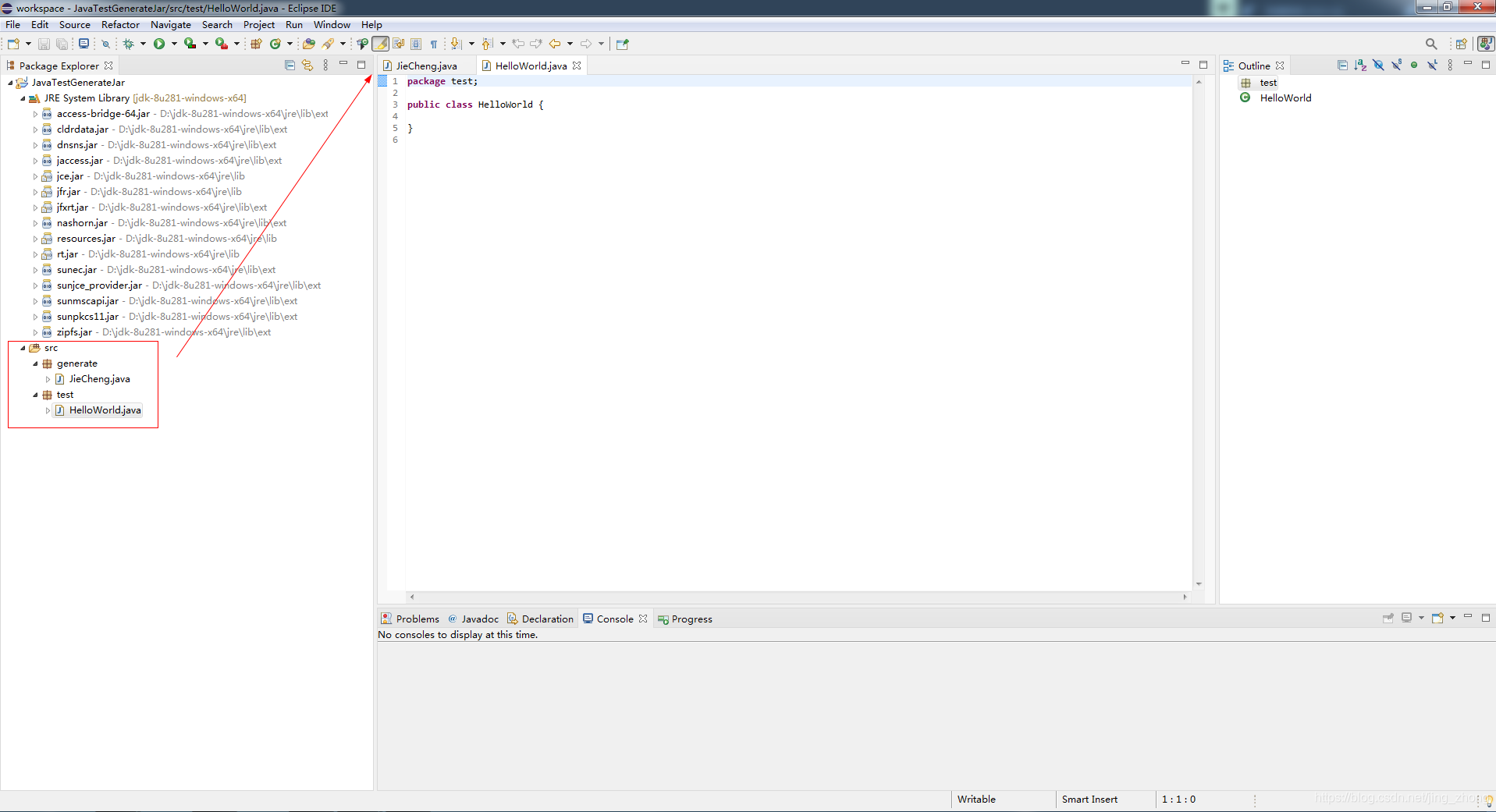Collapse the JavaTestGenerateJar project node
The height and width of the screenshot is (812, 1496).
click(x=10, y=83)
